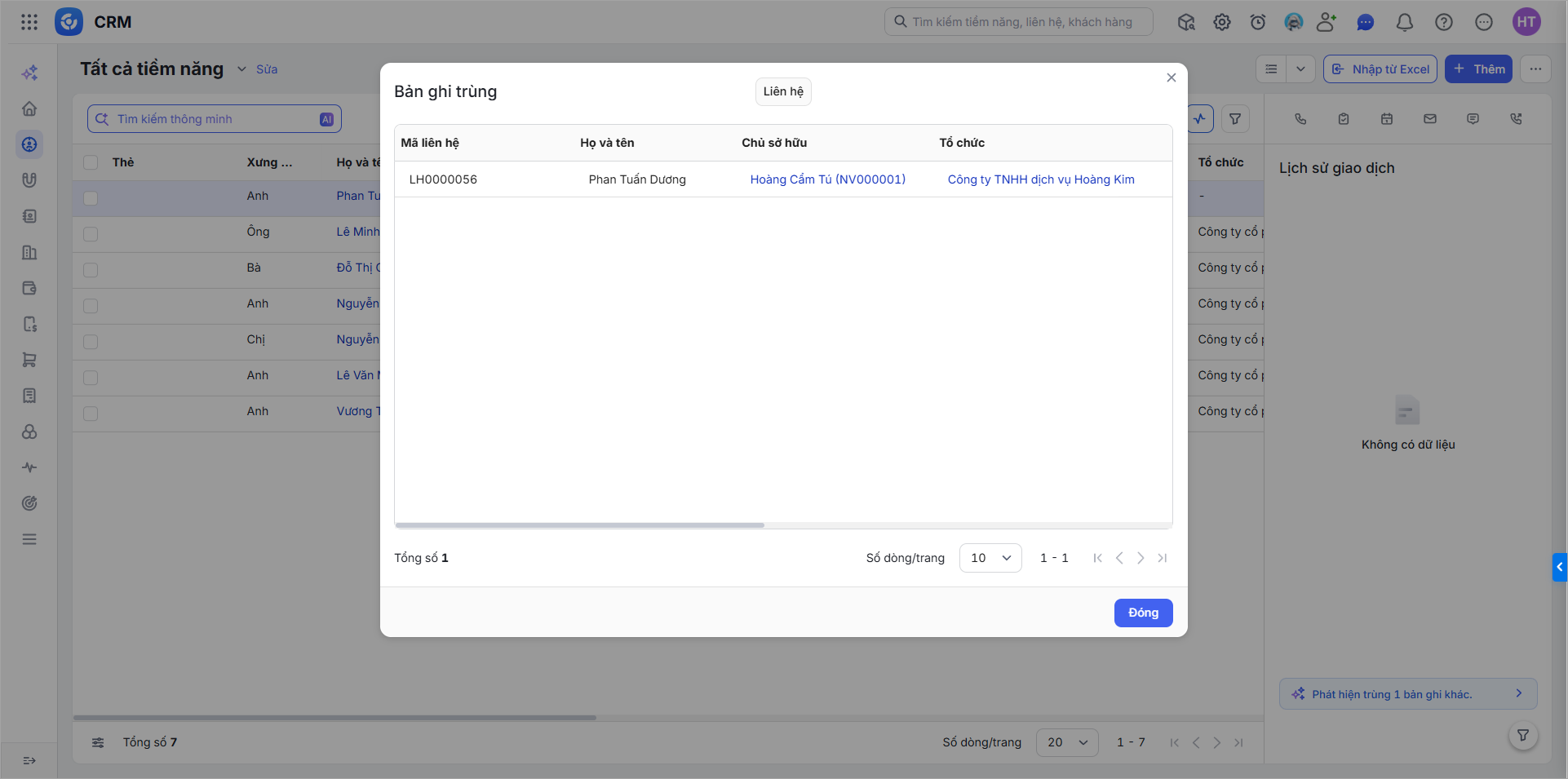Expand the Tất cả tiềm năng view chevron

[241, 69]
